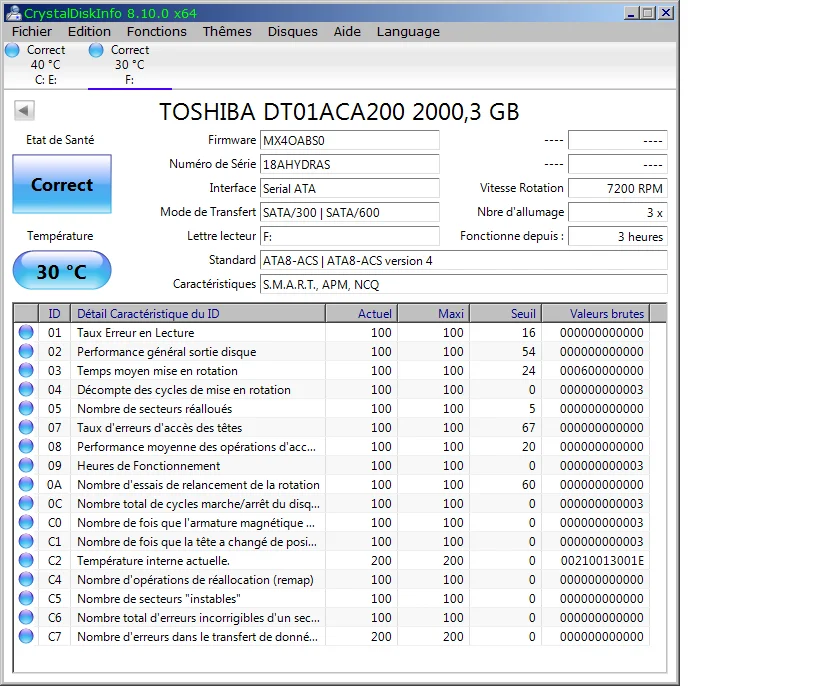This screenshot has height=686, width=819.
Task: Click the text Taux Erreur en Lecture
Action: 136,333
